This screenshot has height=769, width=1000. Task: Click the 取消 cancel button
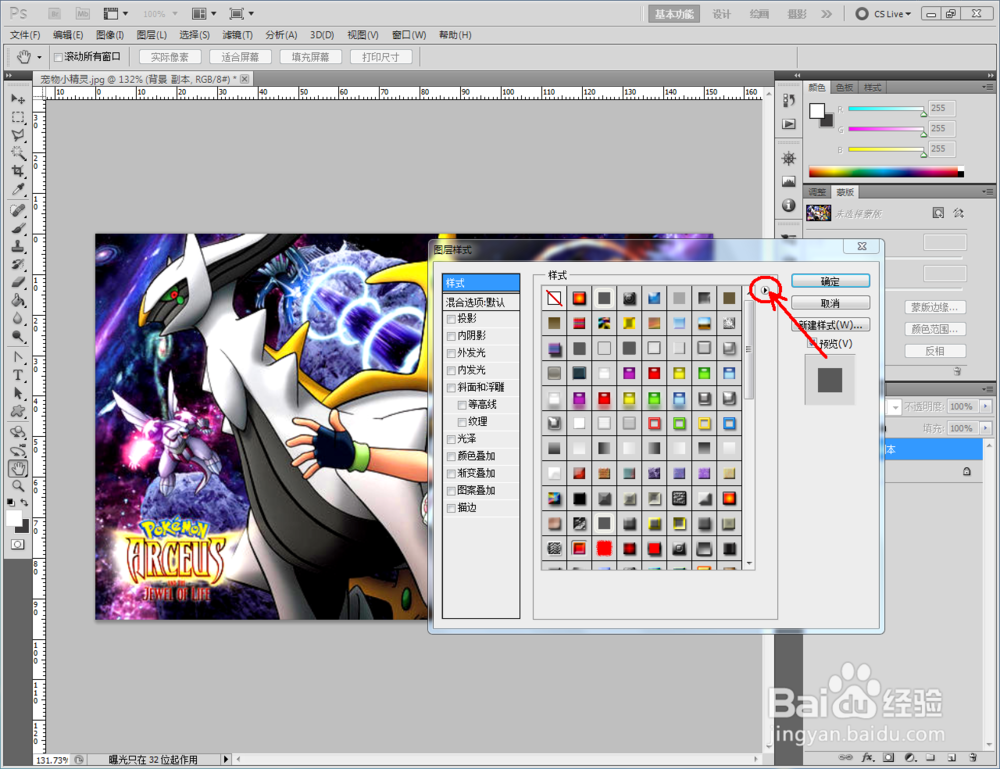pyautogui.click(x=830, y=303)
